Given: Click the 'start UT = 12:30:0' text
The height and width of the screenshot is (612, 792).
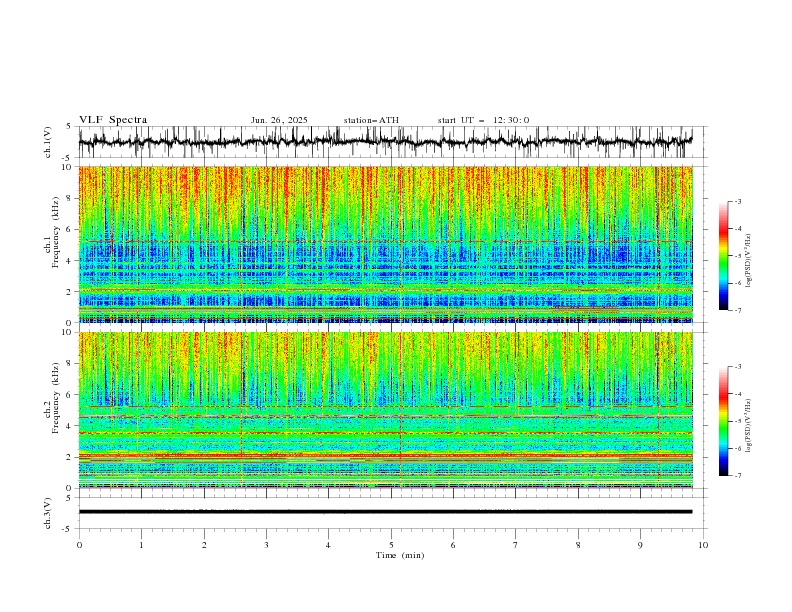Looking at the screenshot, I should (x=483, y=120).
